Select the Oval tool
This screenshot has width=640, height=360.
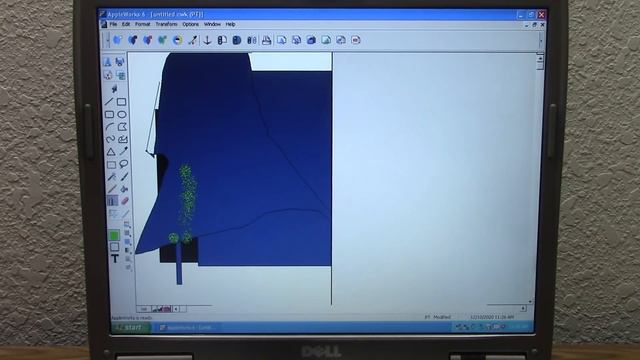(122, 114)
